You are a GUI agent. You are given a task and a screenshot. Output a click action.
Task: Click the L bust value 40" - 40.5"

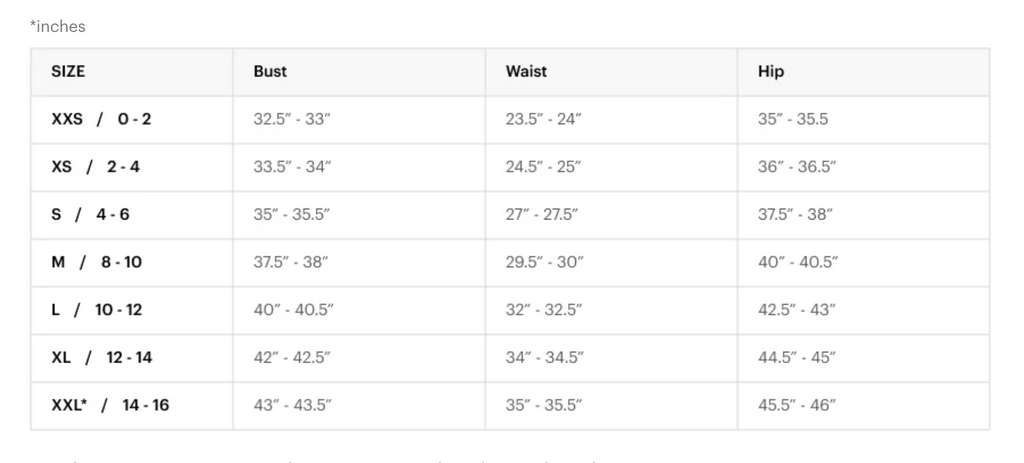pos(294,310)
